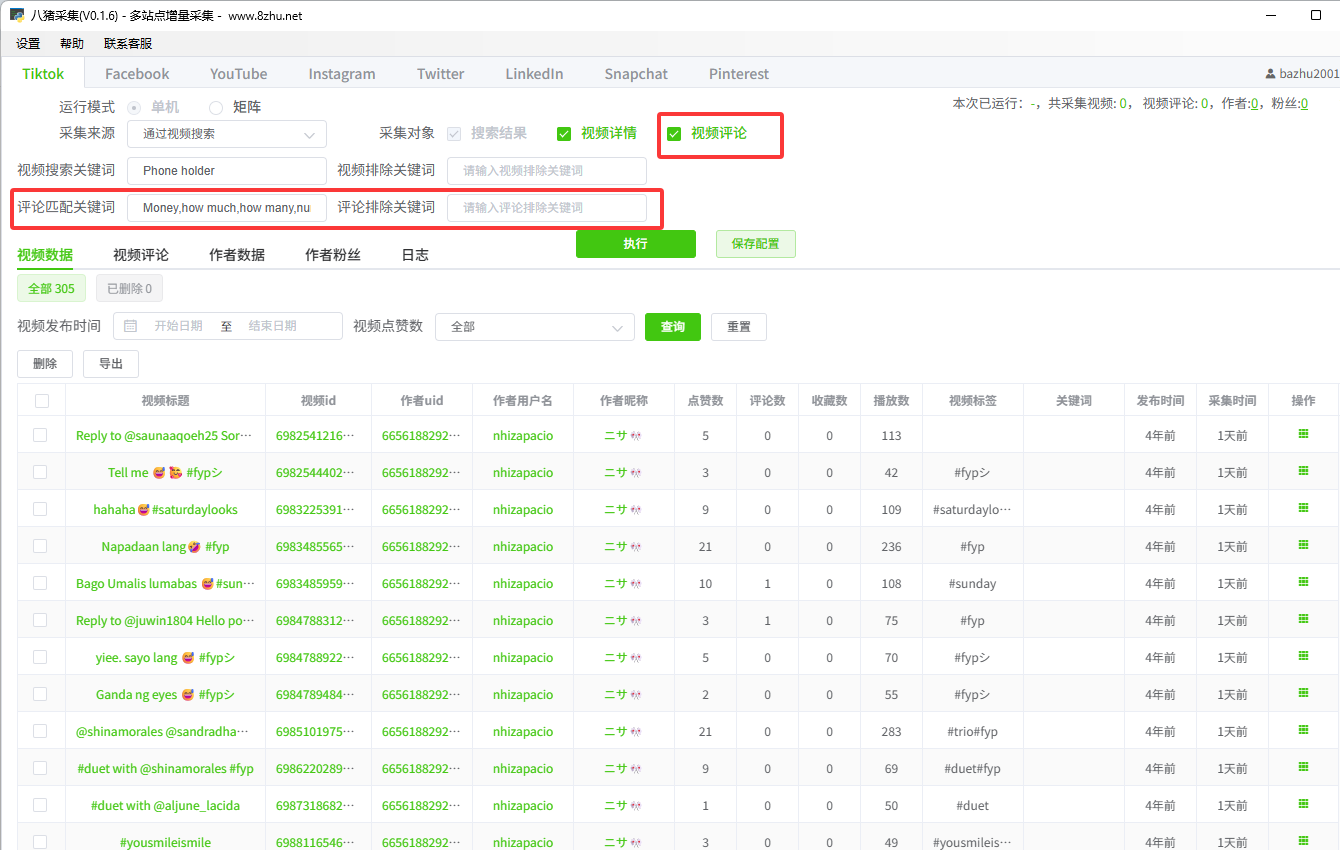Screen dimensions: 1340x850
Task: Switch to the 作者粉丝 tab
Action: [332, 255]
